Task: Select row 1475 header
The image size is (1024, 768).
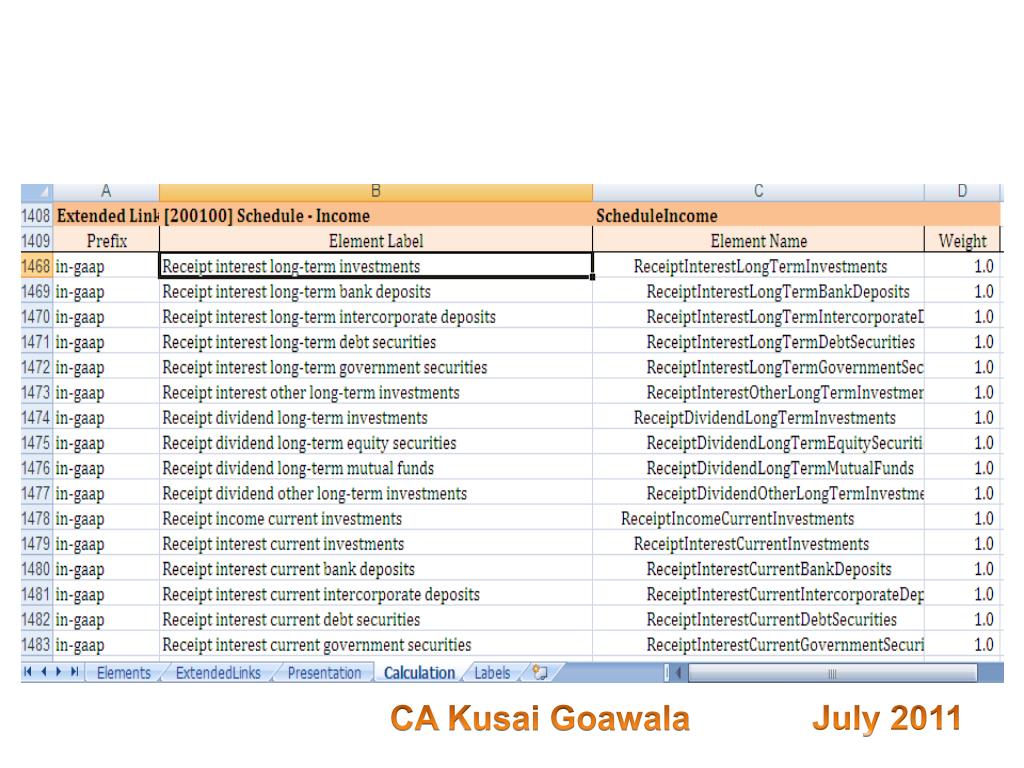Action: (x=37, y=443)
